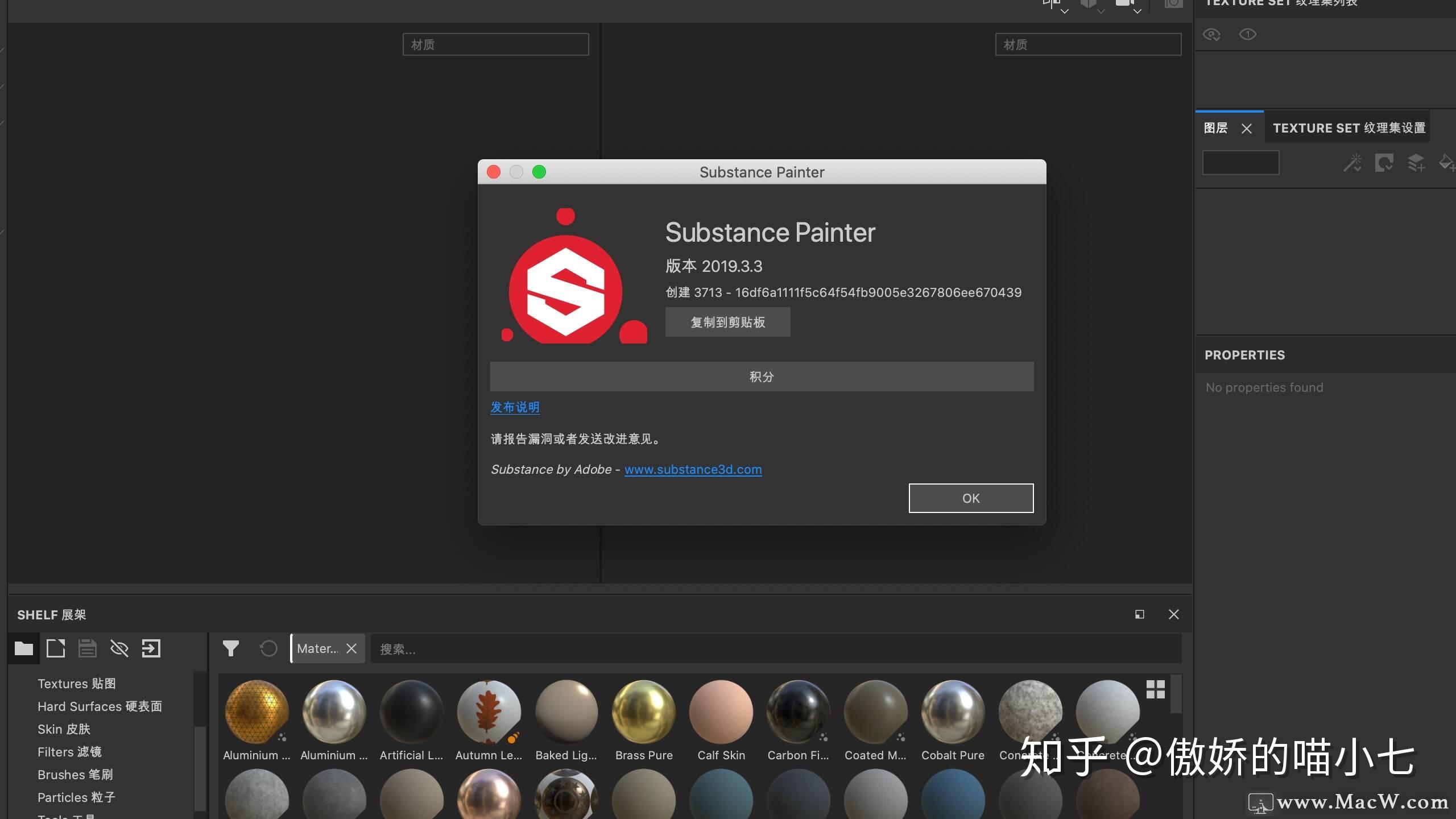Image resolution: width=1456 pixels, height=819 pixels.
Task: Click the add effect magic wand icon
Action: [1352, 163]
